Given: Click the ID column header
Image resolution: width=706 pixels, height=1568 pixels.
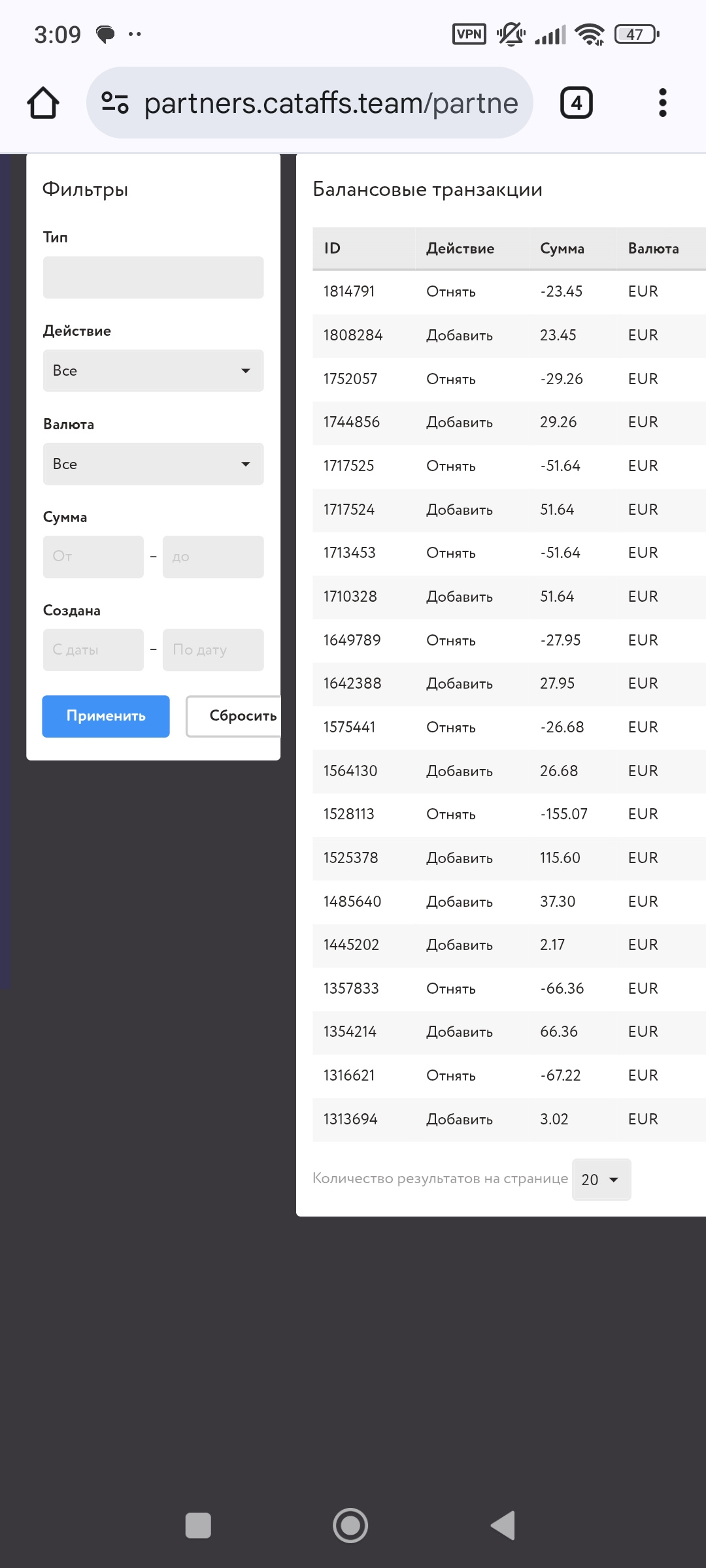Looking at the screenshot, I should [x=332, y=248].
